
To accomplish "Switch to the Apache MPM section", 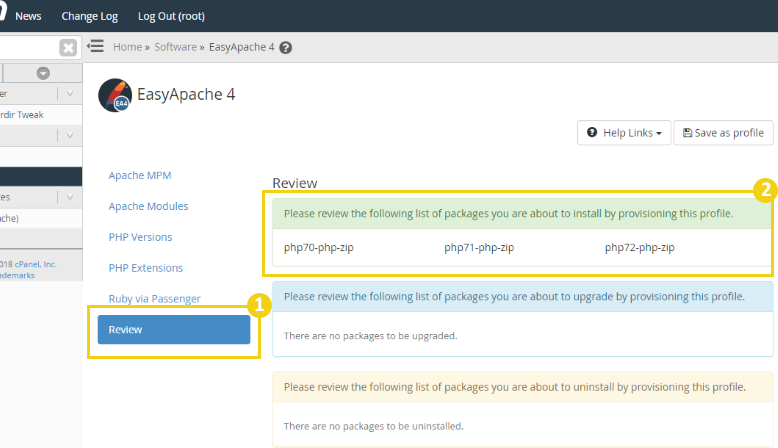I will click(140, 175).
